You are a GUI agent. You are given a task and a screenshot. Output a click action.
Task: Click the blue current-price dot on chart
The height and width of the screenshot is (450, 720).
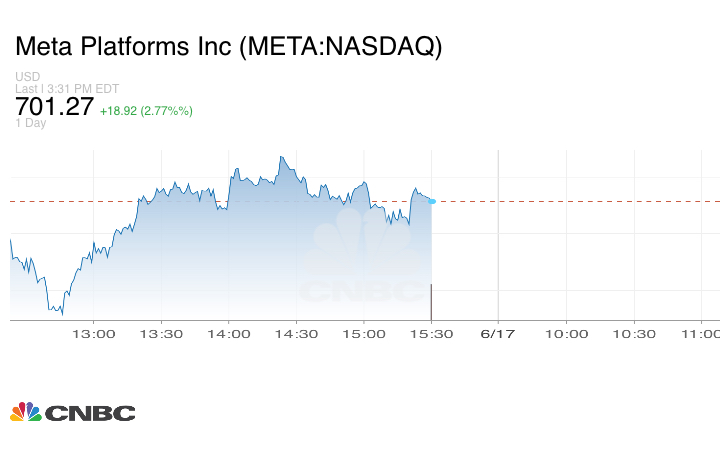[x=432, y=201]
